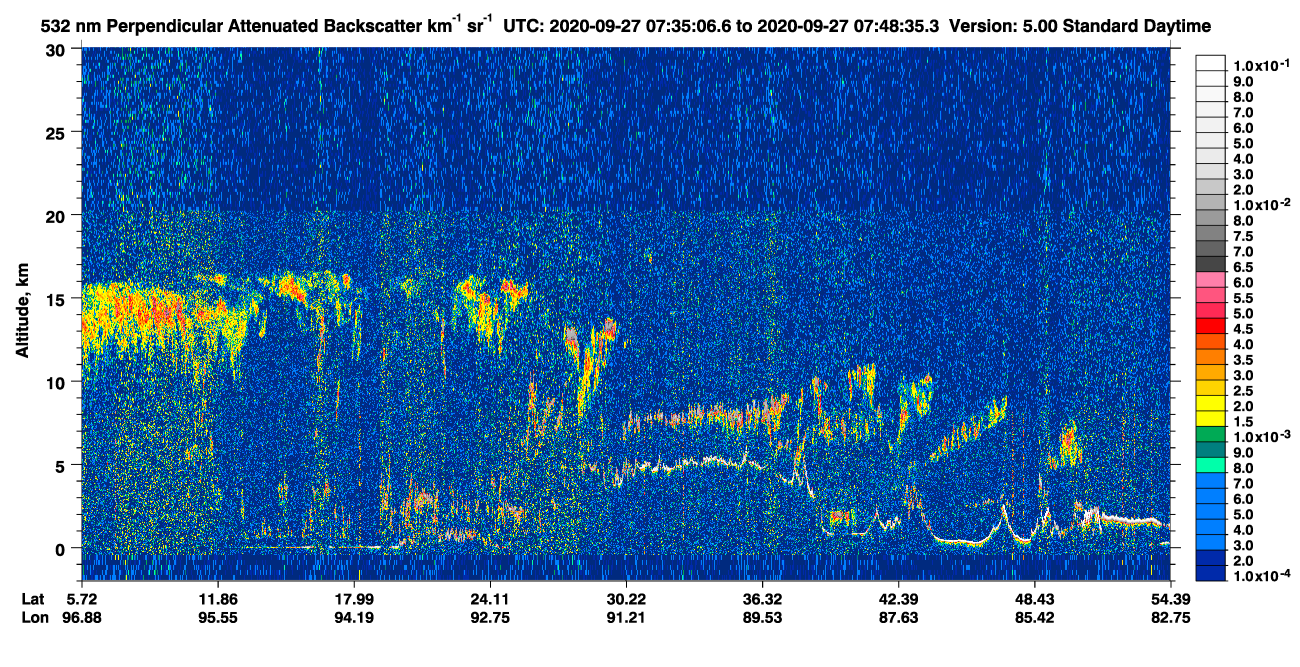Click longitude value "96.88"
This screenshot has width=1300, height=667.
coord(82,618)
